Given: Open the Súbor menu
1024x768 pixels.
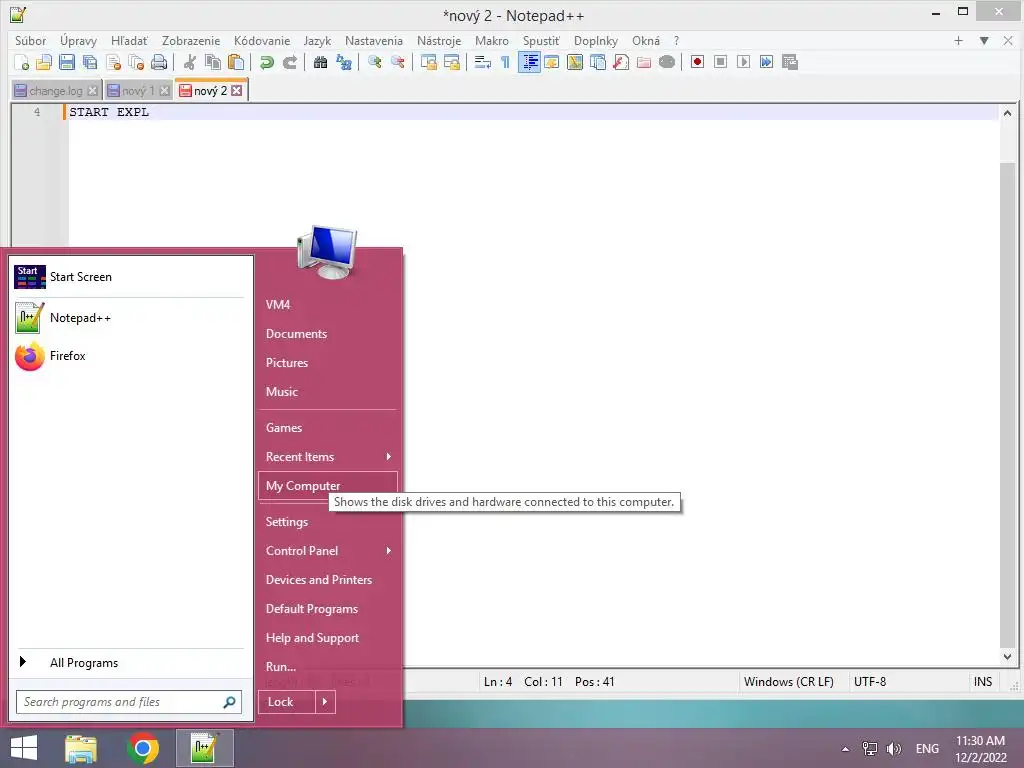Looking at the screenshot, I should tap(30, 40).
